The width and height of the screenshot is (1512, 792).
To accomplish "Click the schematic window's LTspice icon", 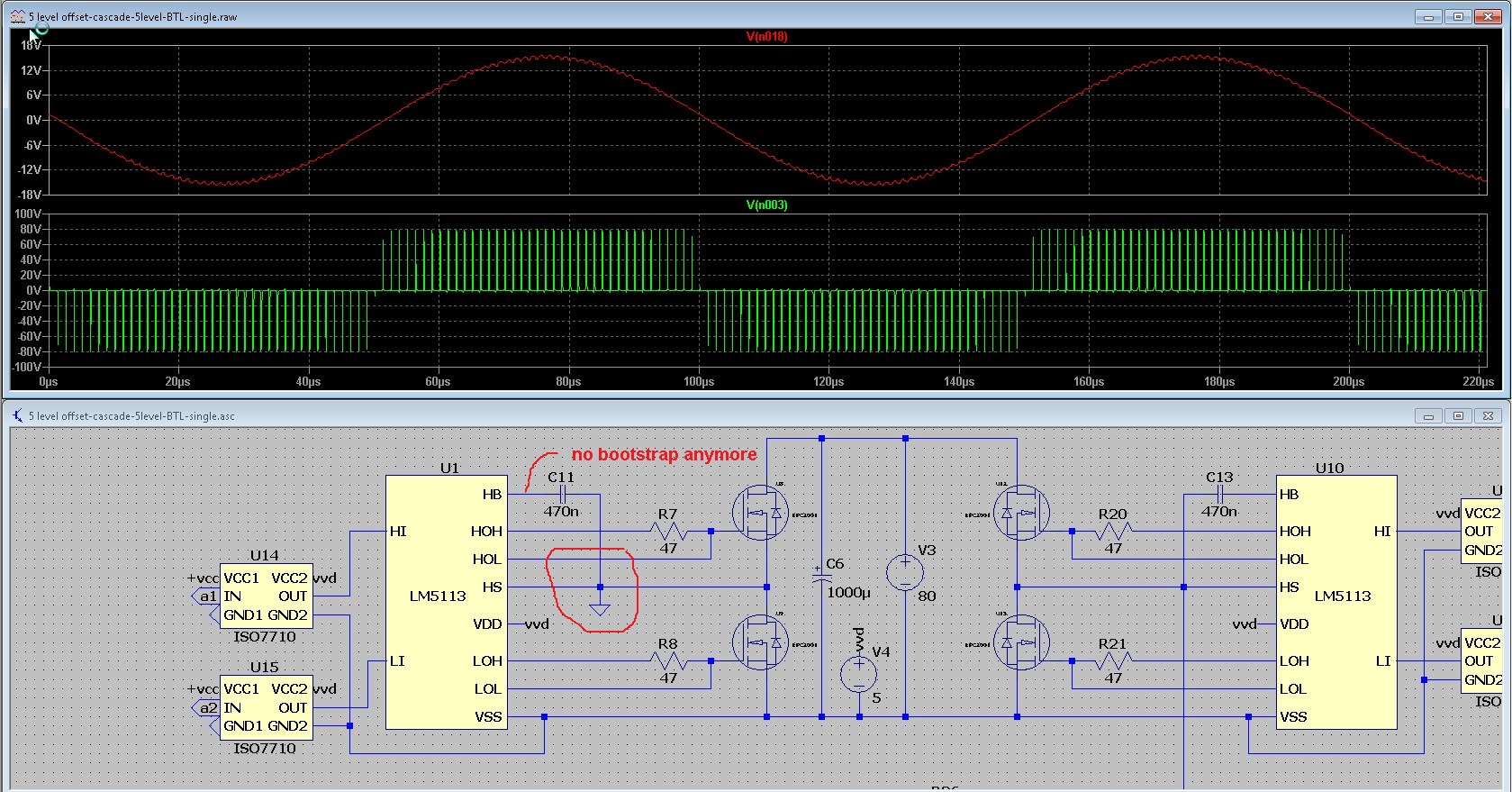I will pyautogui.click(x=18, y=415).
